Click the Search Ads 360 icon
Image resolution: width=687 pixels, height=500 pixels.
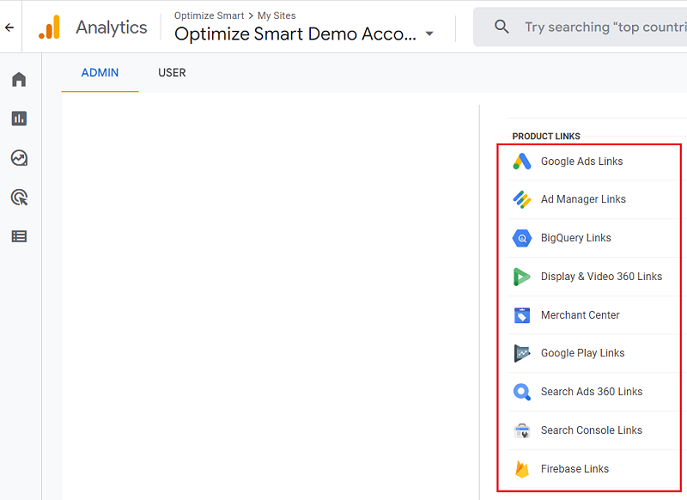(522, 392)
